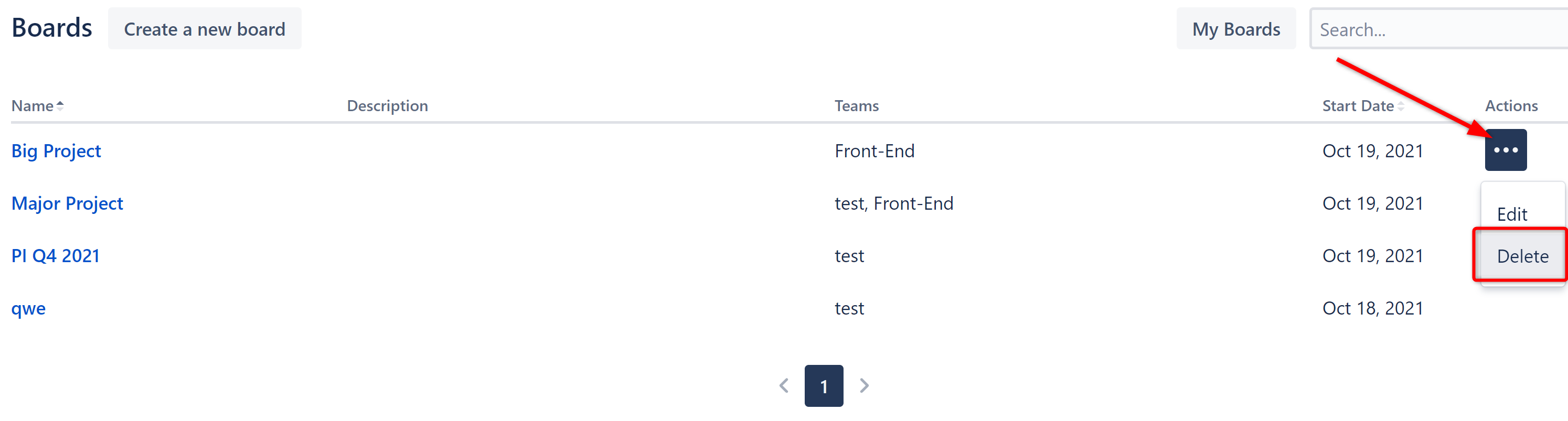Open the three-dots actions menu for Big Project

(1505, 150)
